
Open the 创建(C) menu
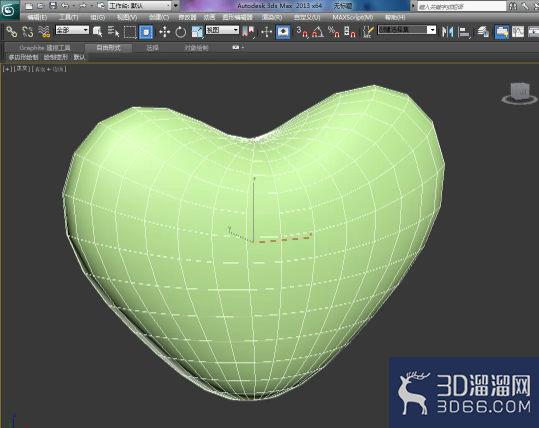click(159, 17)
